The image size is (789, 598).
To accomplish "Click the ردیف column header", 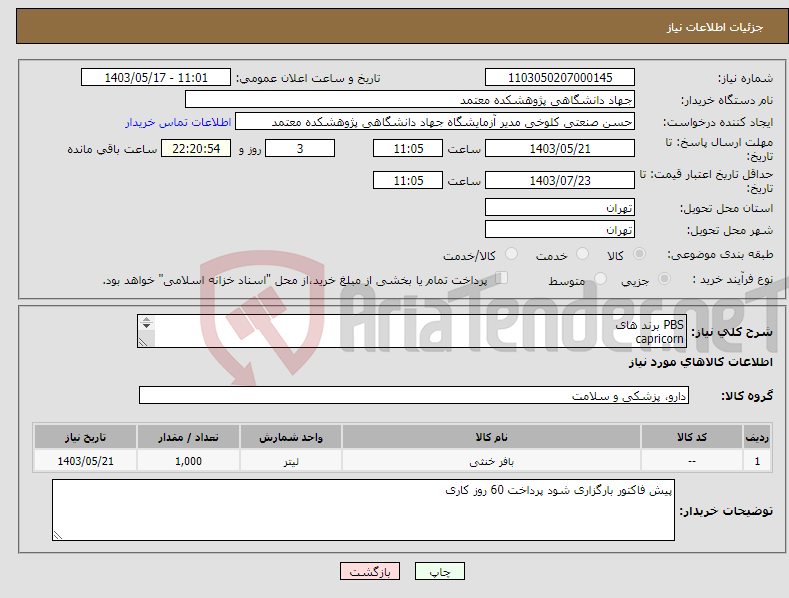I will point(757,437).
